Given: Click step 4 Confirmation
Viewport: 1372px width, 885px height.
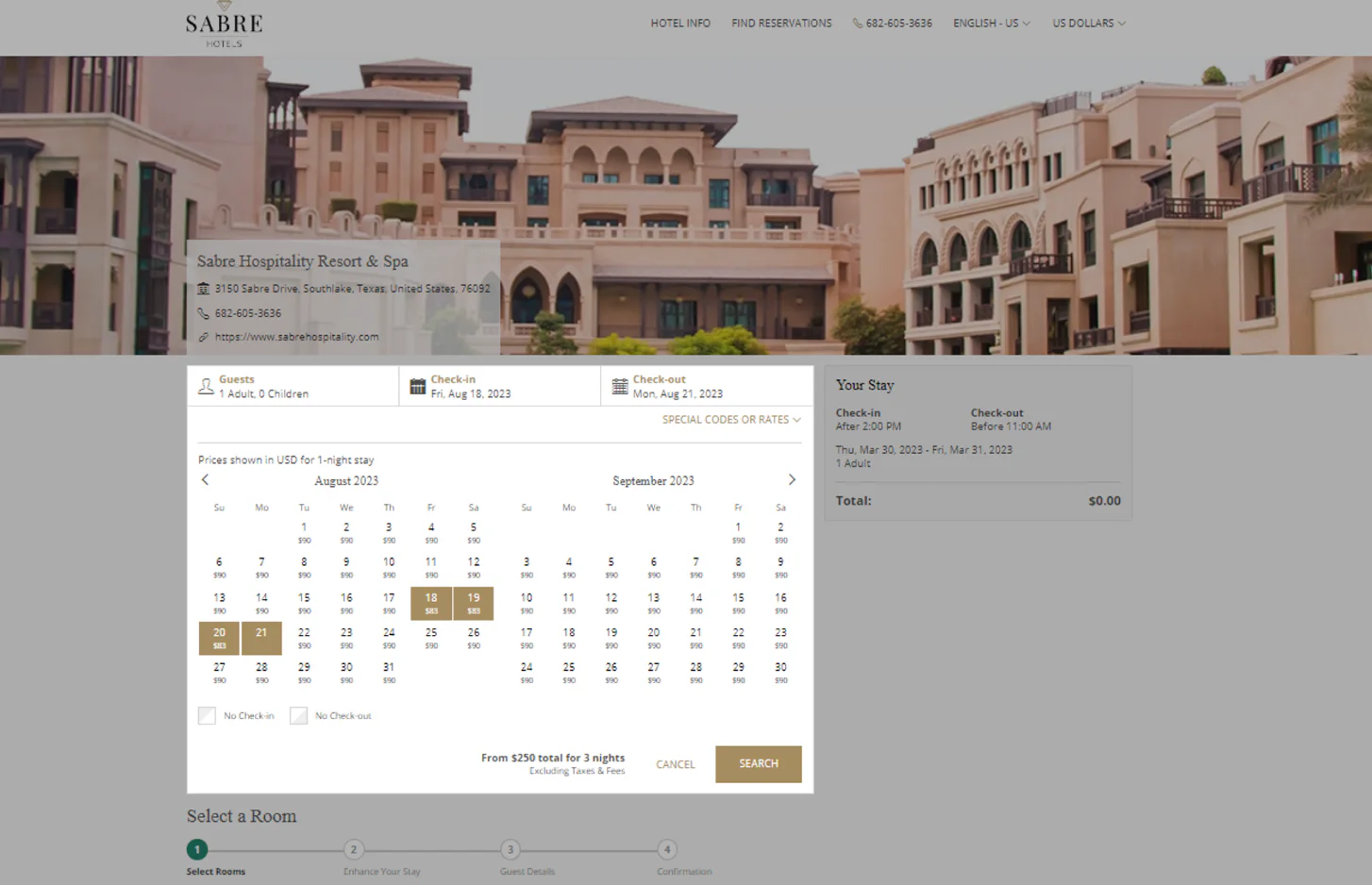Looking at the screenshot, I should [667, 850].
